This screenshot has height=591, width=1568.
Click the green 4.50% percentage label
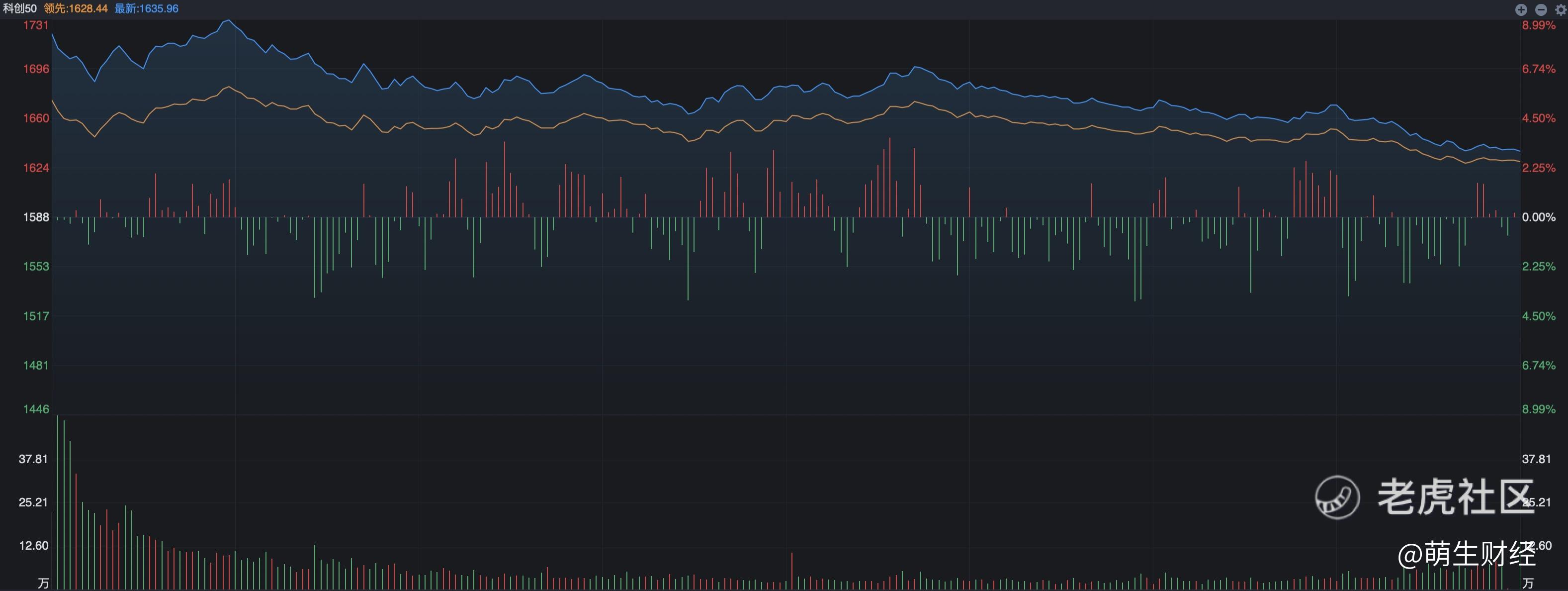click(1539, 315)
